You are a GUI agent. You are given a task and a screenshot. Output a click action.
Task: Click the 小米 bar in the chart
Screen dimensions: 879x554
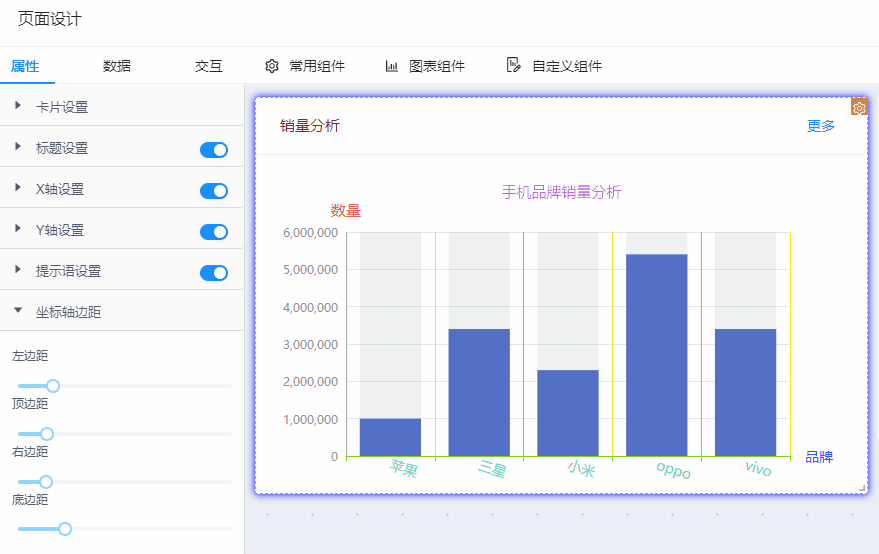point(568,413)
